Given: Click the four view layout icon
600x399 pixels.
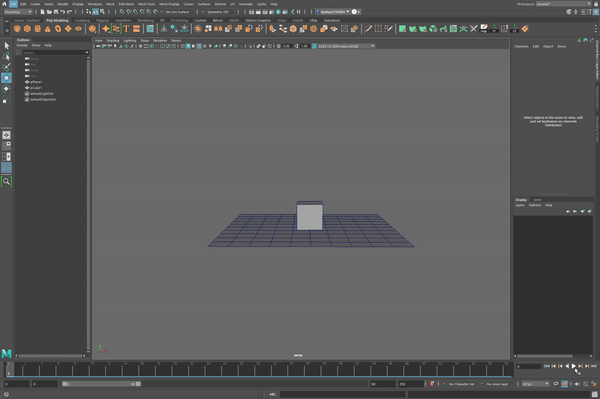Looking at the screenshot, I should coord(7,146).
